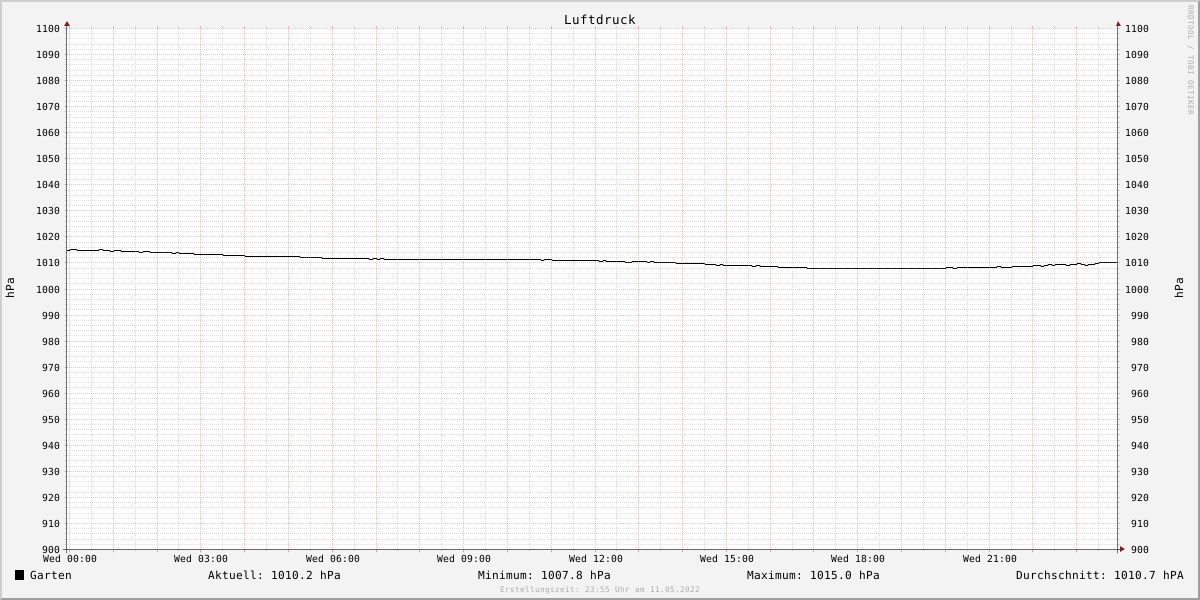
Task: Click the Wed 09:00 time axis label
Action: 464,559
